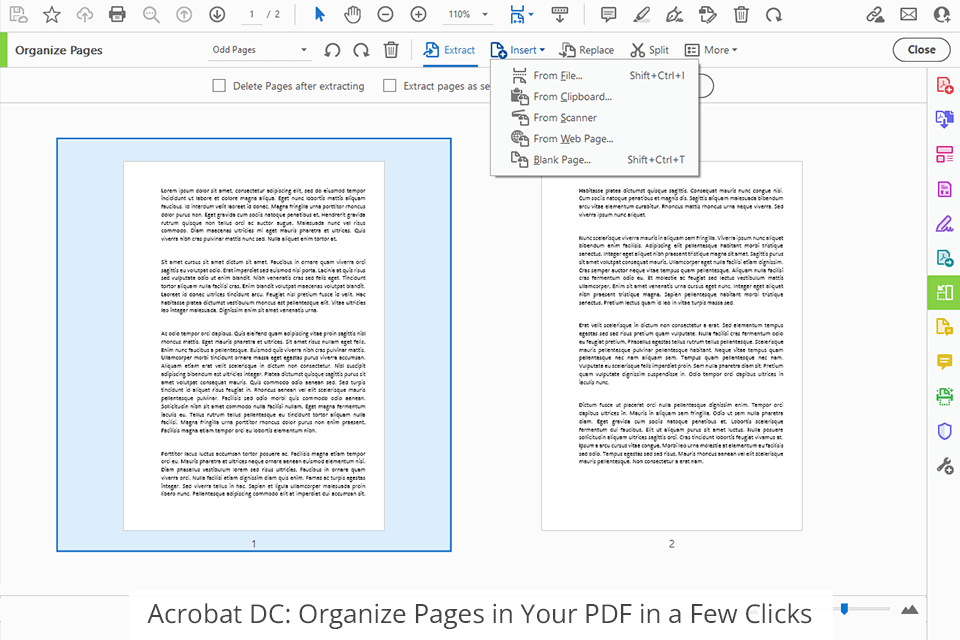Viewport: 960px width, 640px height.
Task: Click active Organize Pages sidebar icon
Action: coord(944,293)
